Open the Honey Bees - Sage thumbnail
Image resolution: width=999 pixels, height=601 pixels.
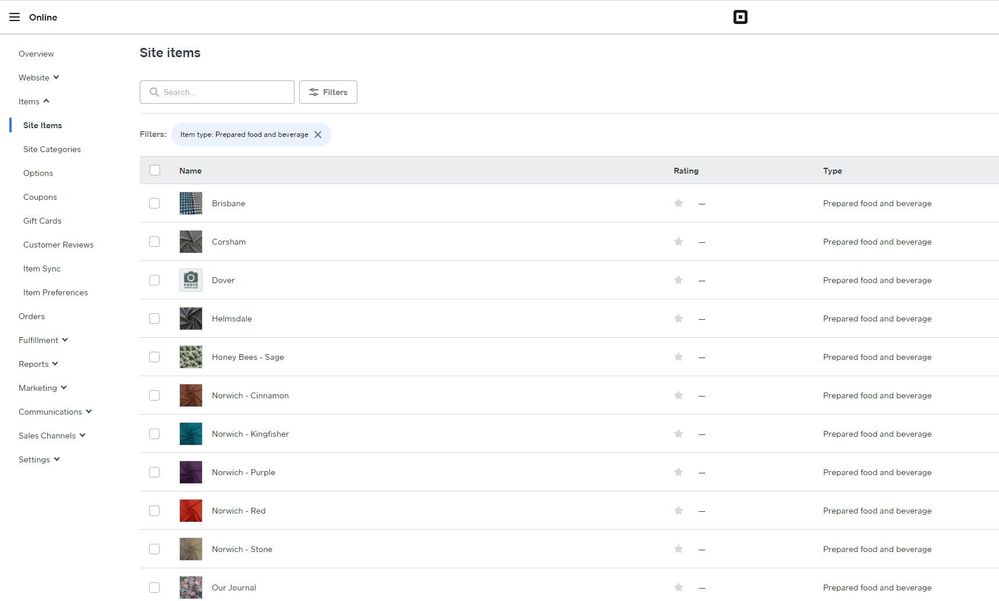coord(190,357)
